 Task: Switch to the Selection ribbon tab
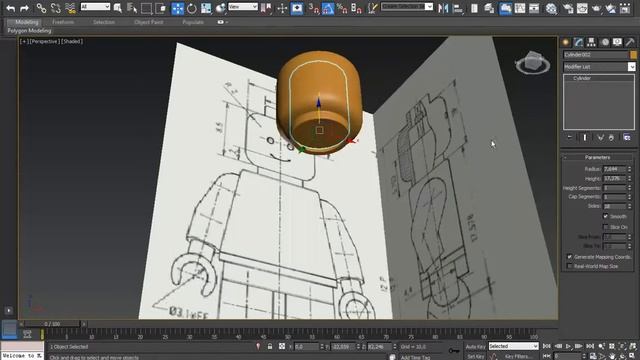coord(104,22)
